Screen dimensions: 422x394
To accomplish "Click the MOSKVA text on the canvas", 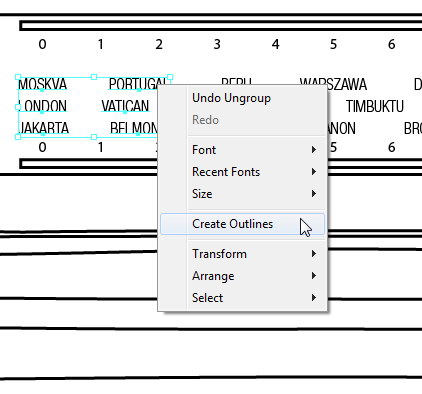I will tap(42, 84).
